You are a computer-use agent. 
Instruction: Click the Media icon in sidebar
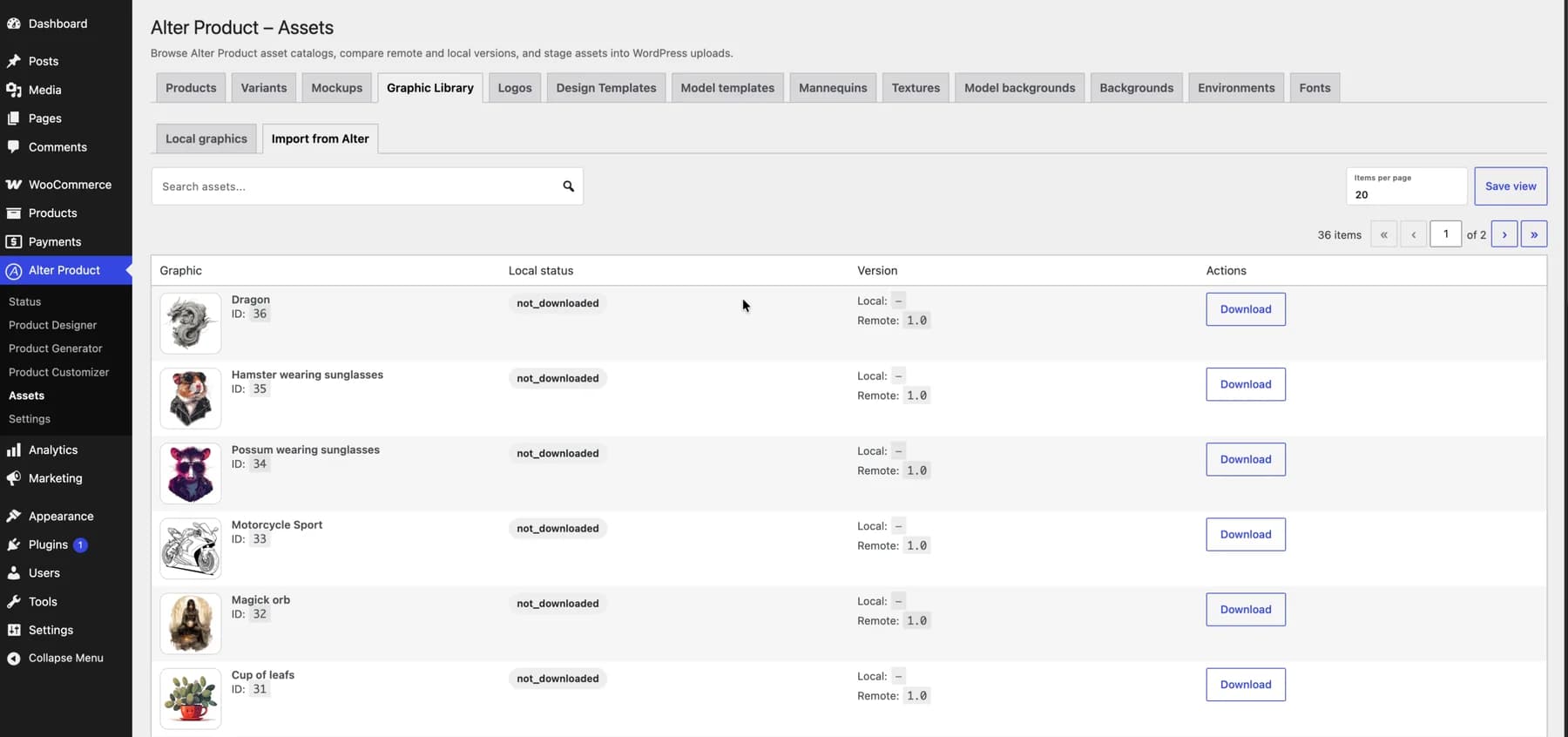(x=14, y=90)
